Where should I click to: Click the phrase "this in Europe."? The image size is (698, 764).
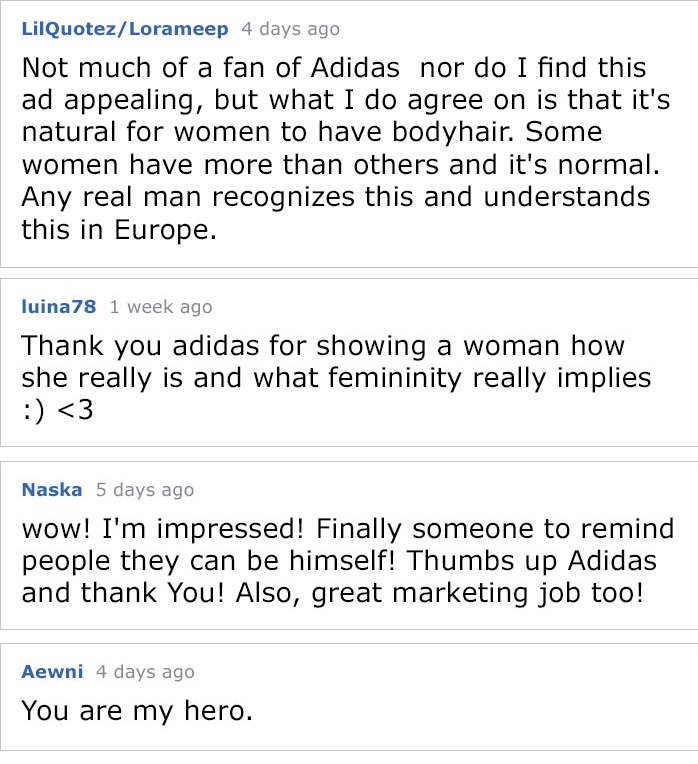(x=119, y=229)
